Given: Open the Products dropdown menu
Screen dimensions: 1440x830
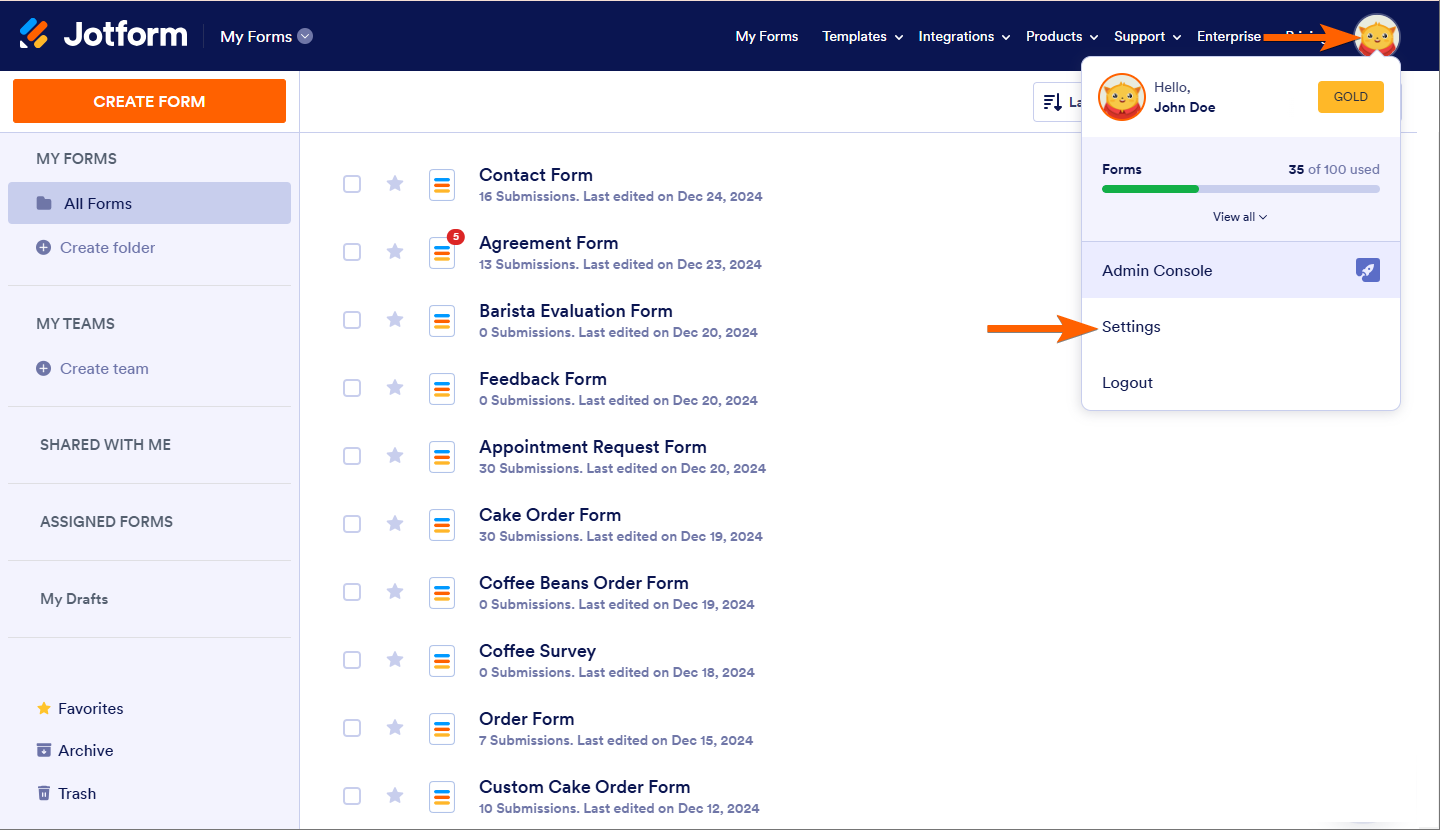Looking at the screenshot, I should click(1062, 37).
